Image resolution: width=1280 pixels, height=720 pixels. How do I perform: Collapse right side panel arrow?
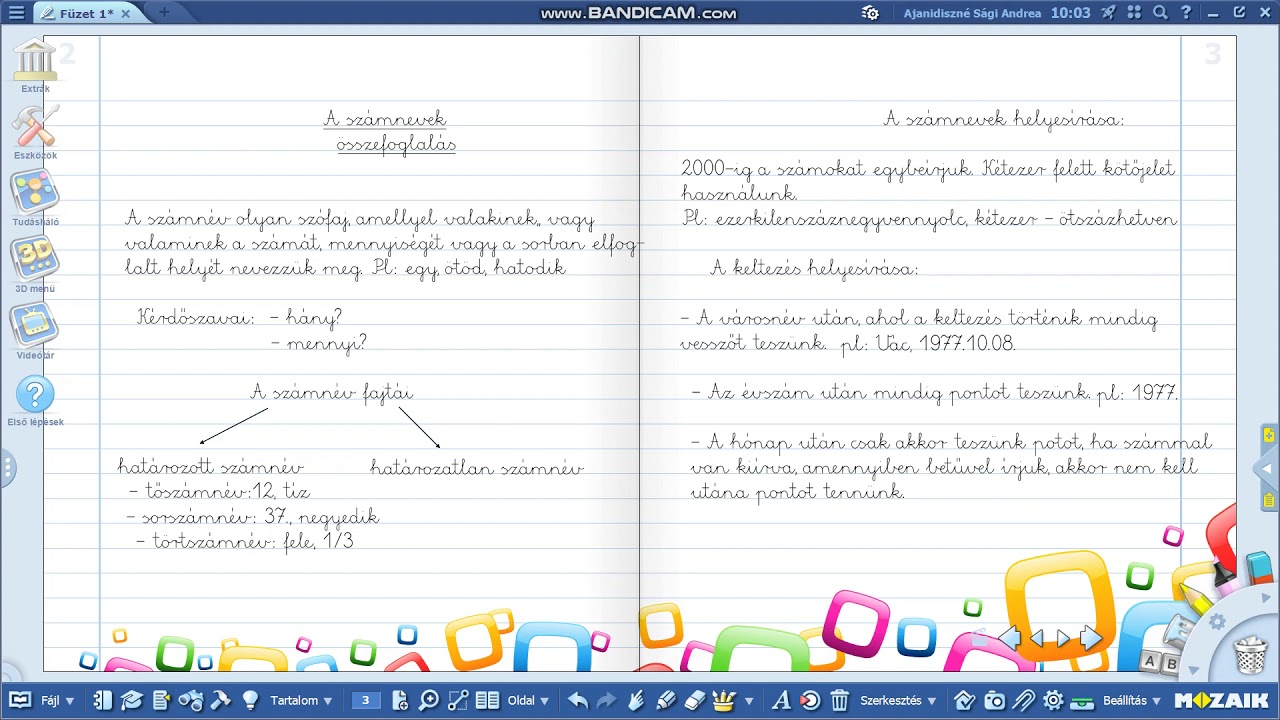(x=1264, y=467)
